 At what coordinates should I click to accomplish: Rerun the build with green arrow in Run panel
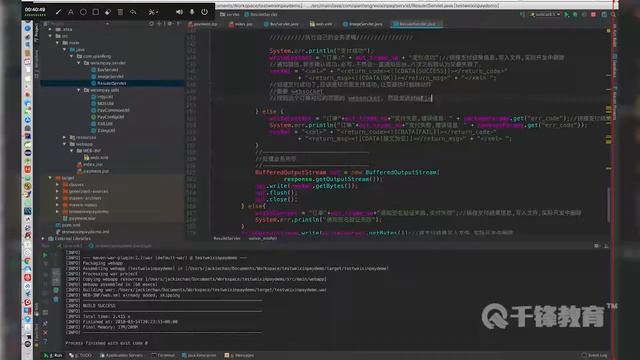(45, 256)
